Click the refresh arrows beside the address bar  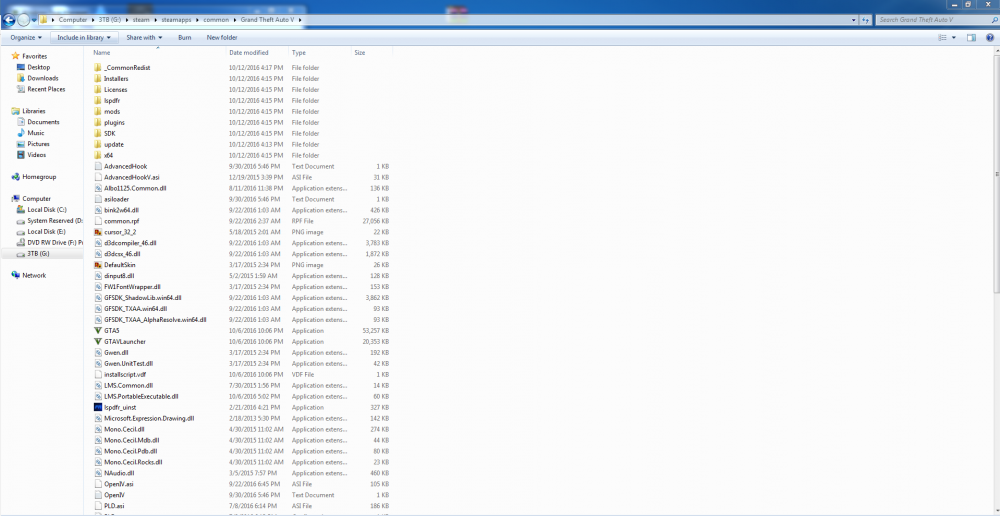(867, 20)
